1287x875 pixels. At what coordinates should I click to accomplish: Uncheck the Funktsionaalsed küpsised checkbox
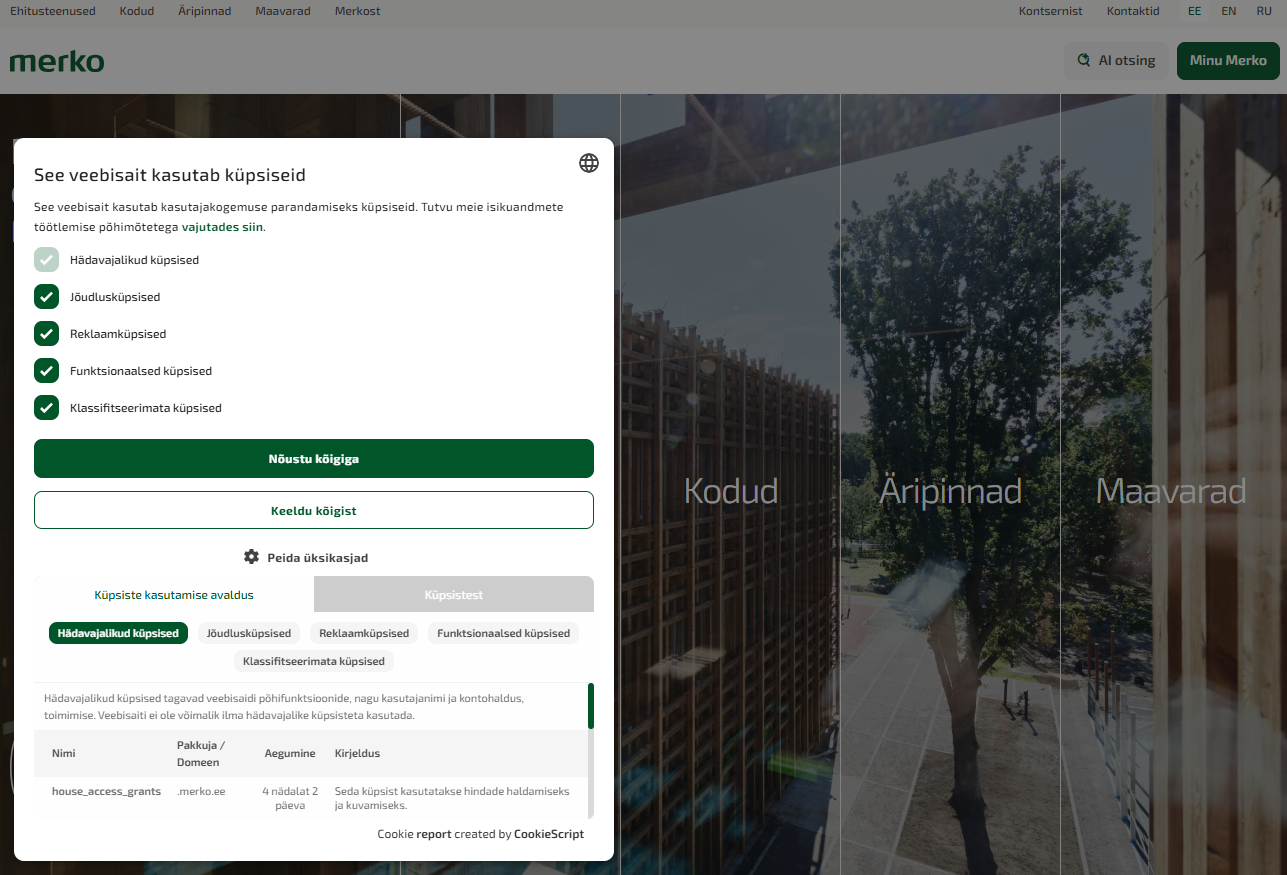coord(46,371)
